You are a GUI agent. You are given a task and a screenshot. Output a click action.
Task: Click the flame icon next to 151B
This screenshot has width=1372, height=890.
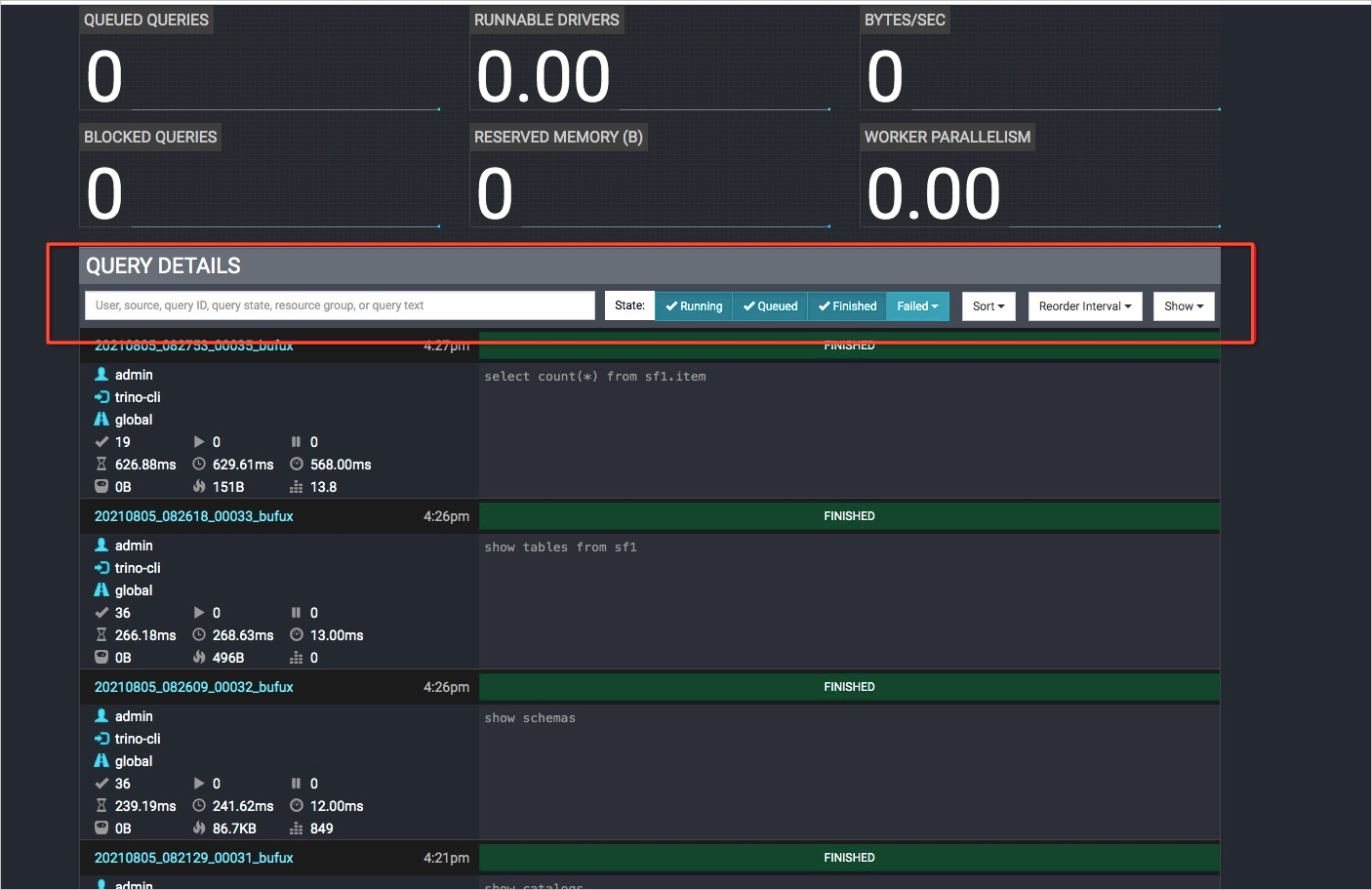(199, 487)
